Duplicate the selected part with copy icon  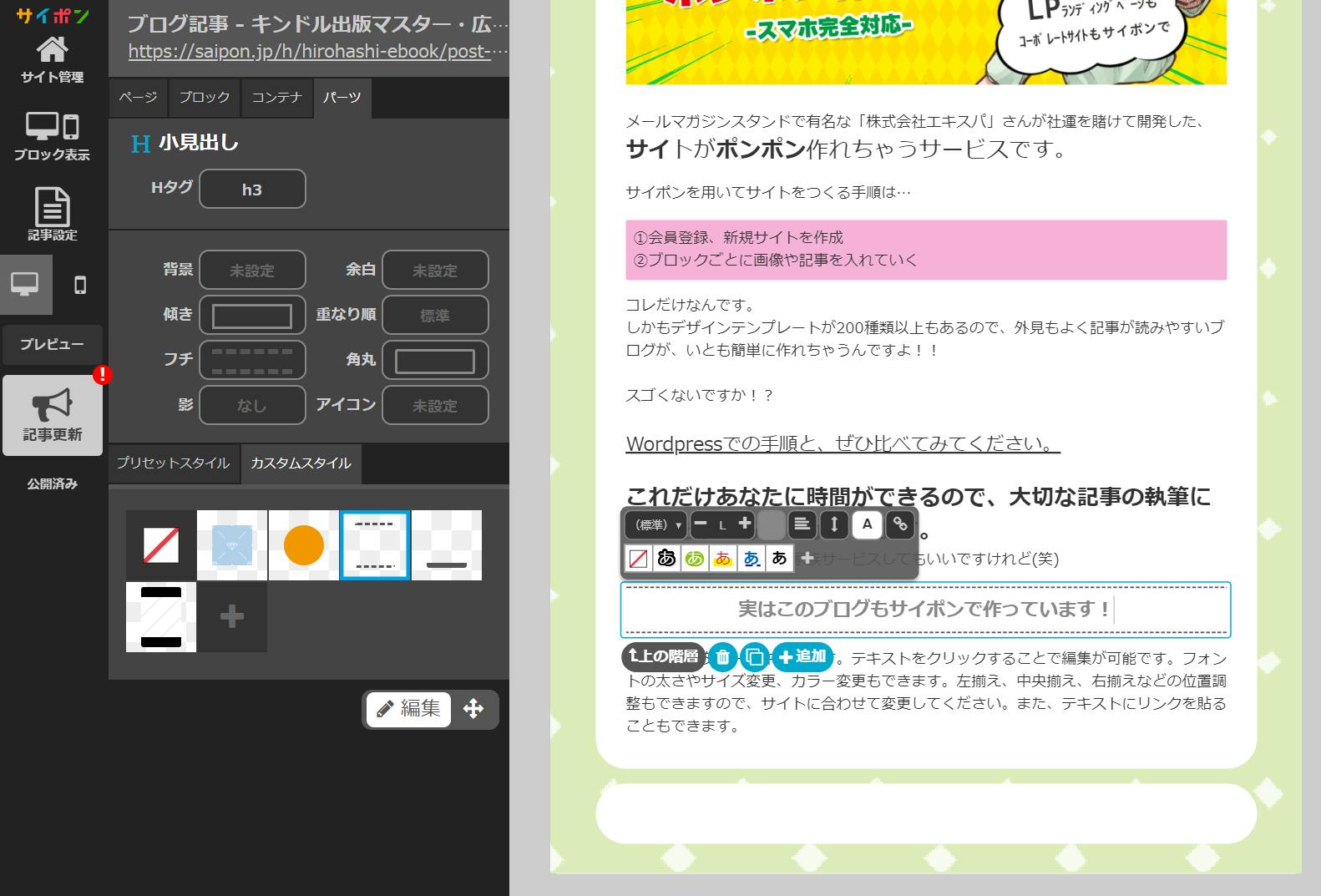coord(754,657)
